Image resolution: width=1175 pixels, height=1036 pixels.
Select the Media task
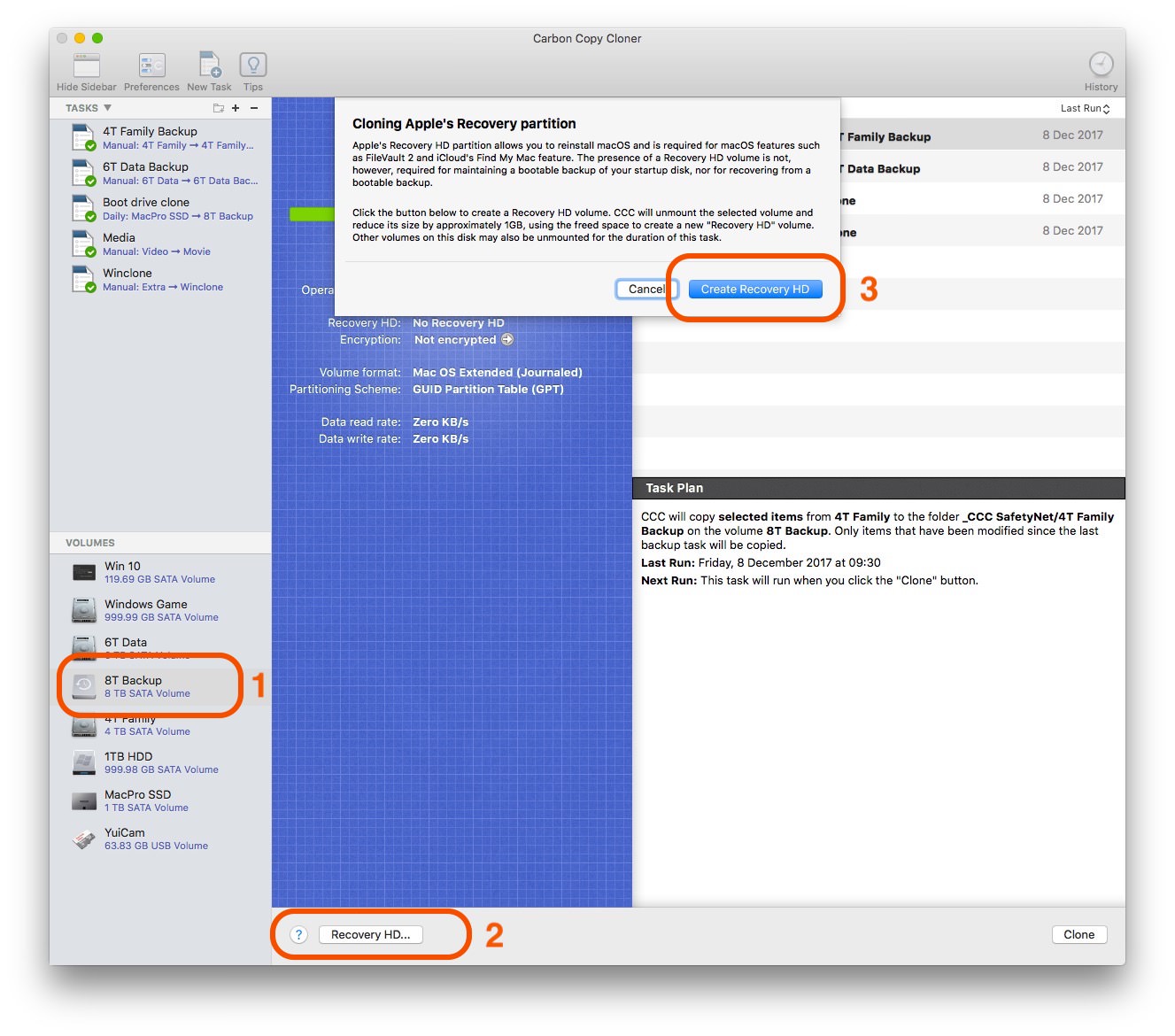pyautogui.click(x=160, y=244)
